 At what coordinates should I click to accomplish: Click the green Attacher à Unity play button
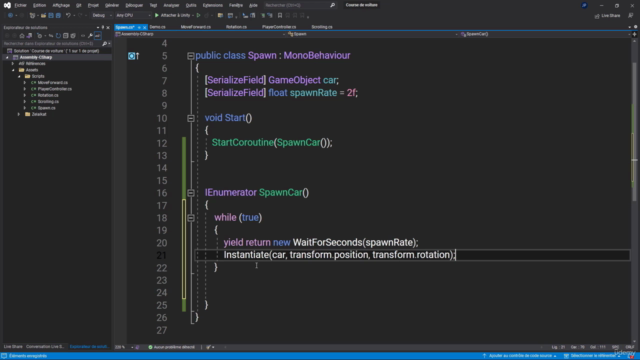(x=156, y=16)
